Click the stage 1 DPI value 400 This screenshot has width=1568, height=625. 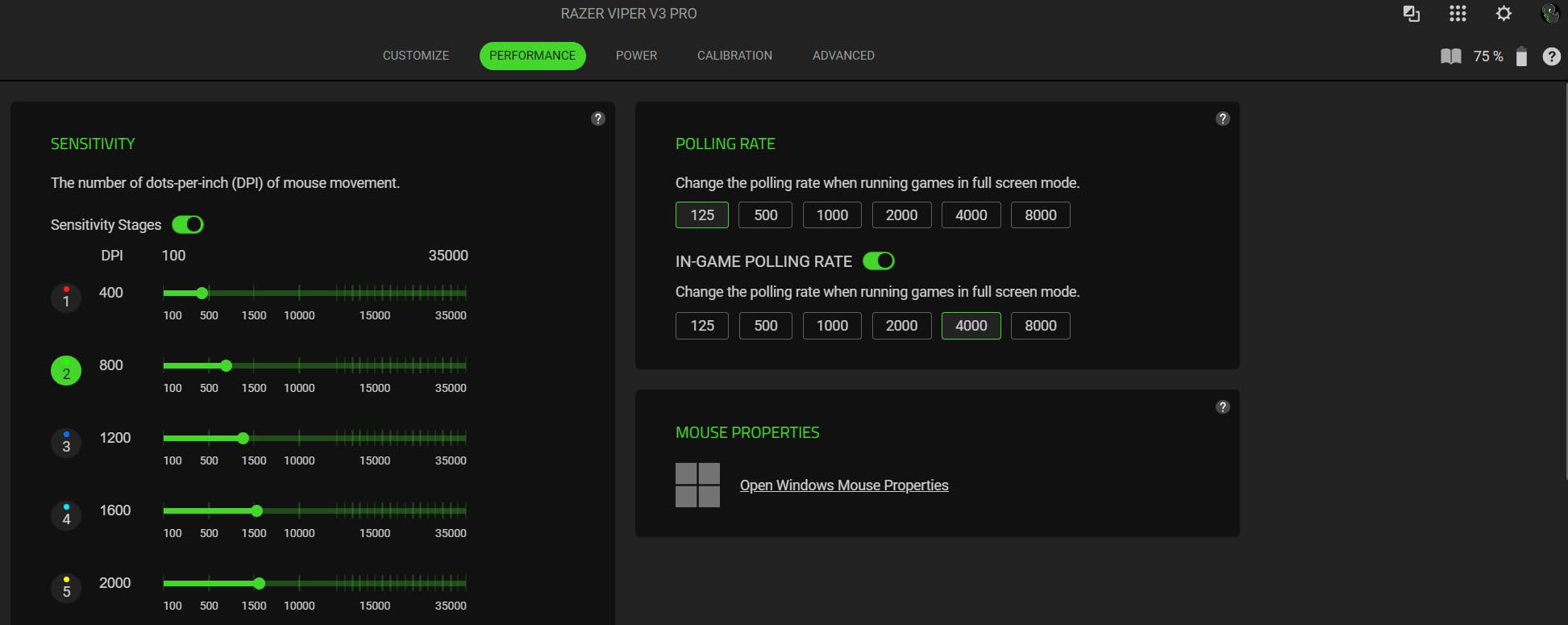click(111, 293)
